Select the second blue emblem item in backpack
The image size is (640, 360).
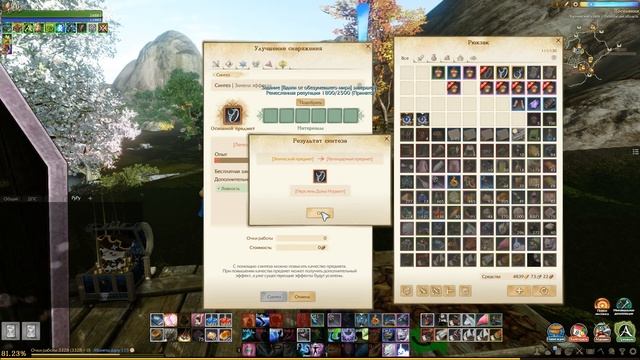[422, 119]
